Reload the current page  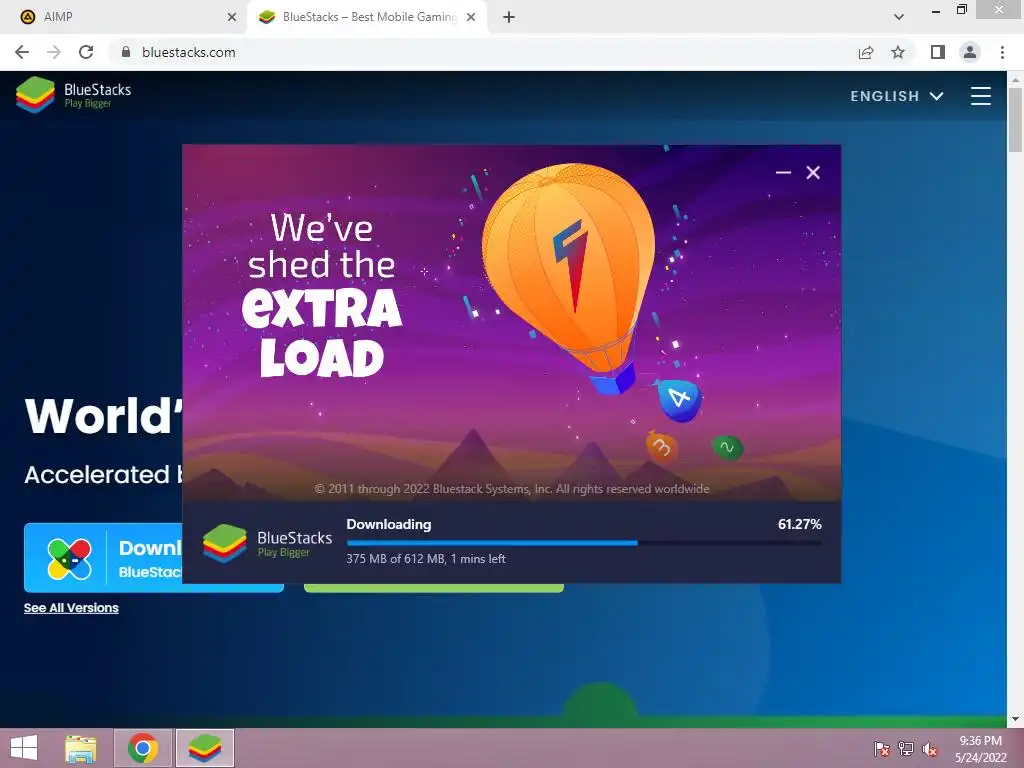point(86,52)
